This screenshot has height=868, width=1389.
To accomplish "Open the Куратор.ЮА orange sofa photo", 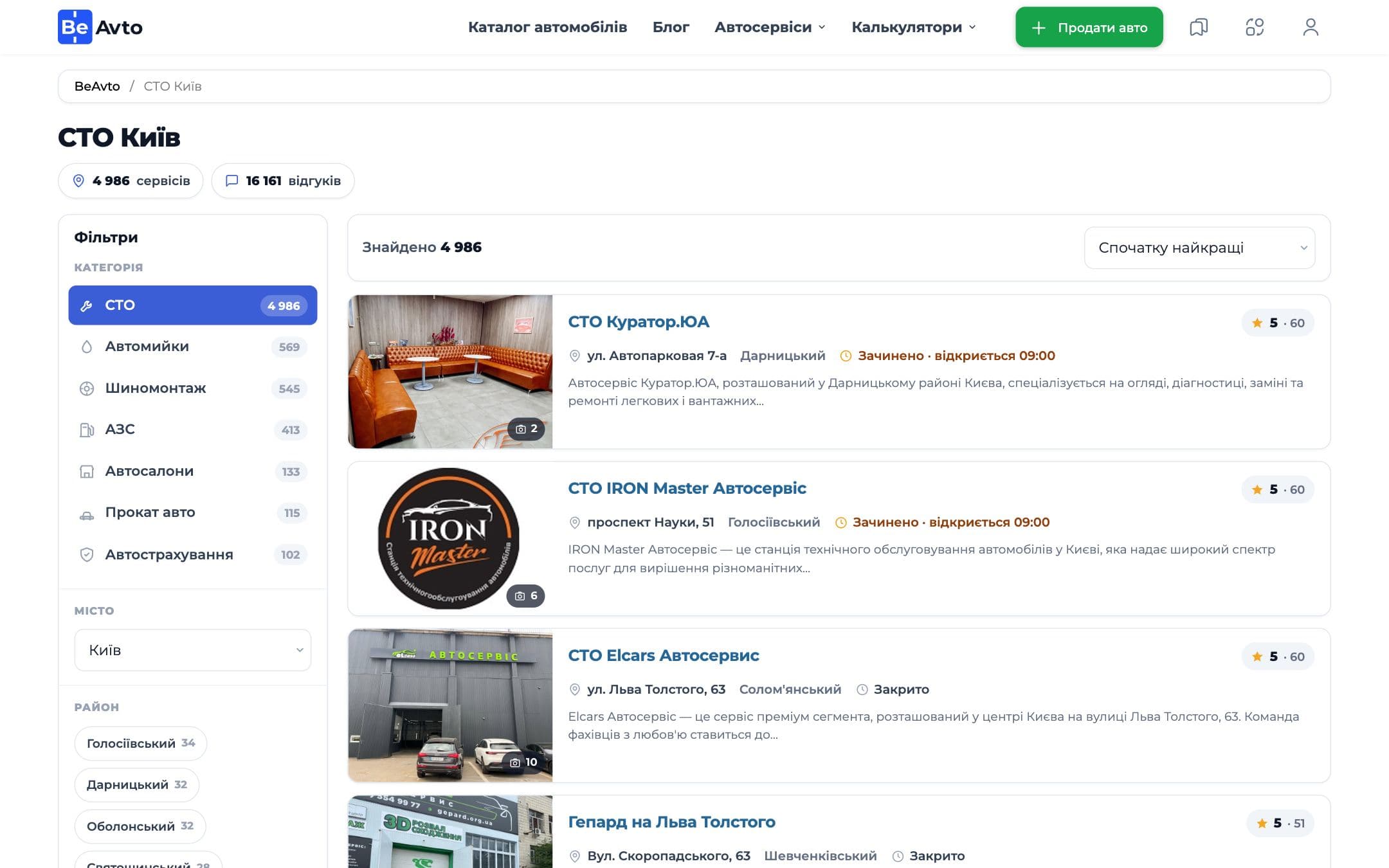I will click(x=450, y=372).
